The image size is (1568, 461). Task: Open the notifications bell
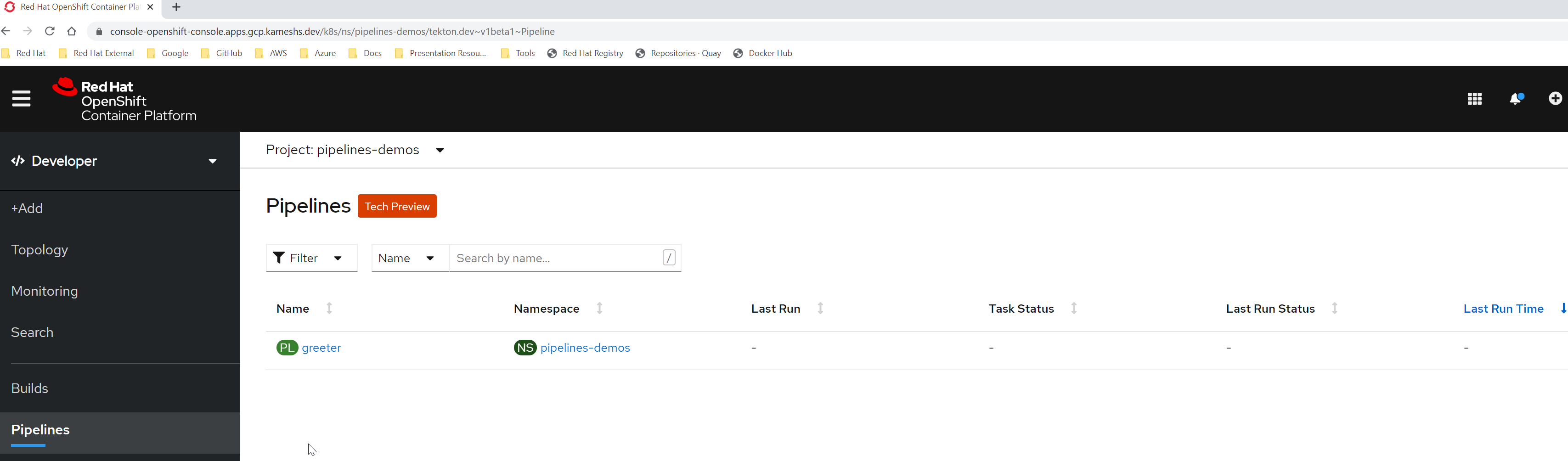coord(1516,99)
